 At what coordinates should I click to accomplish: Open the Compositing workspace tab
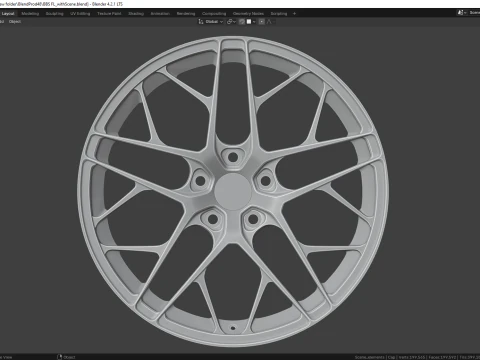point(214,14)
